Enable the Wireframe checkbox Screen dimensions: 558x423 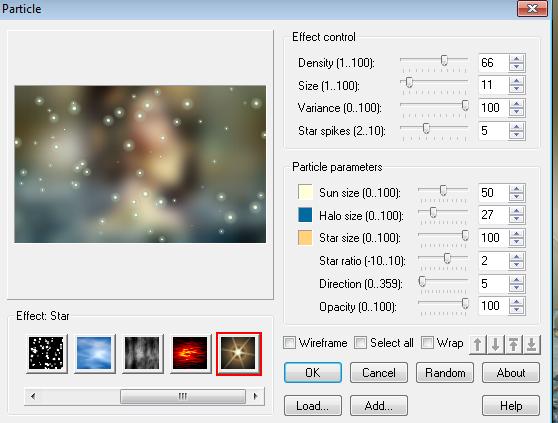289,343
